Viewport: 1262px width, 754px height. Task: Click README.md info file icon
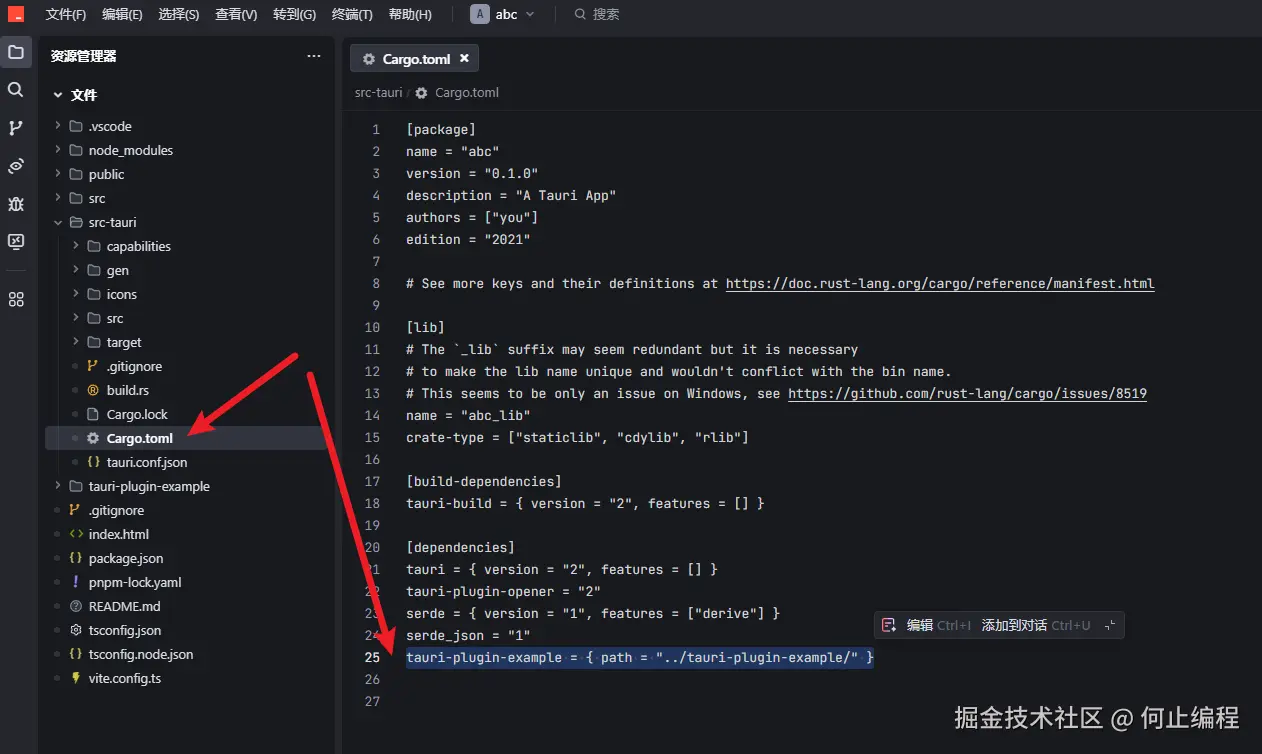click(76, 606)
